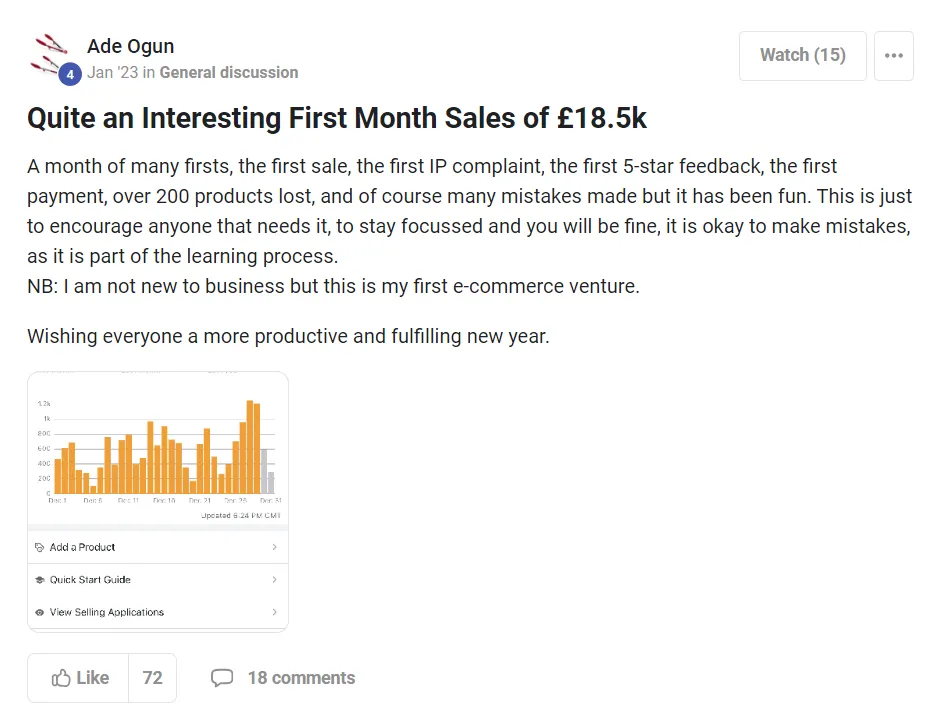Click Ade Ogun's profile avatar
943x718 pixels.
[x=50, y=54]
